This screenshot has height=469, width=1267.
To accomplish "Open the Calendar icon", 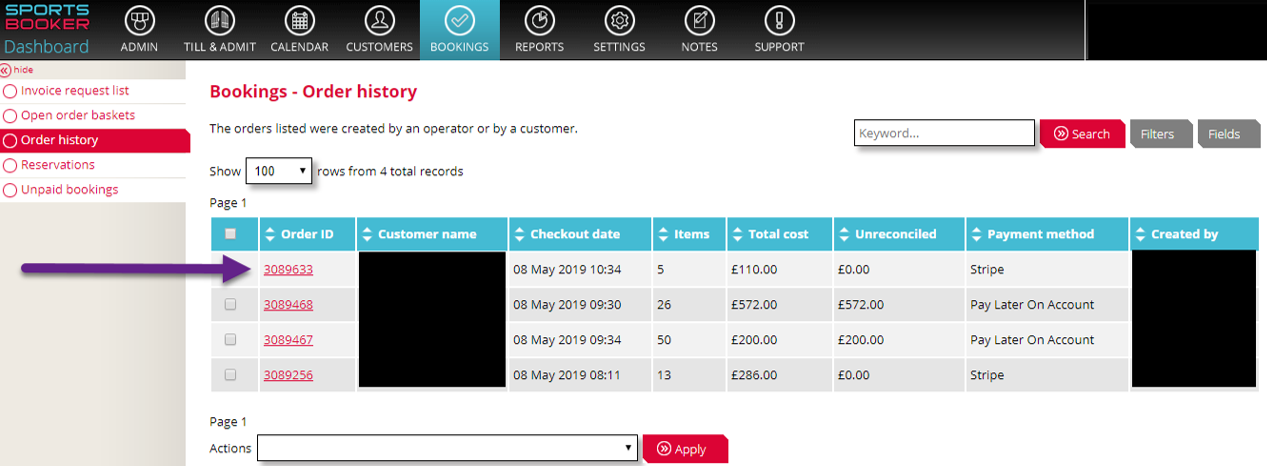I will point(299,21).
